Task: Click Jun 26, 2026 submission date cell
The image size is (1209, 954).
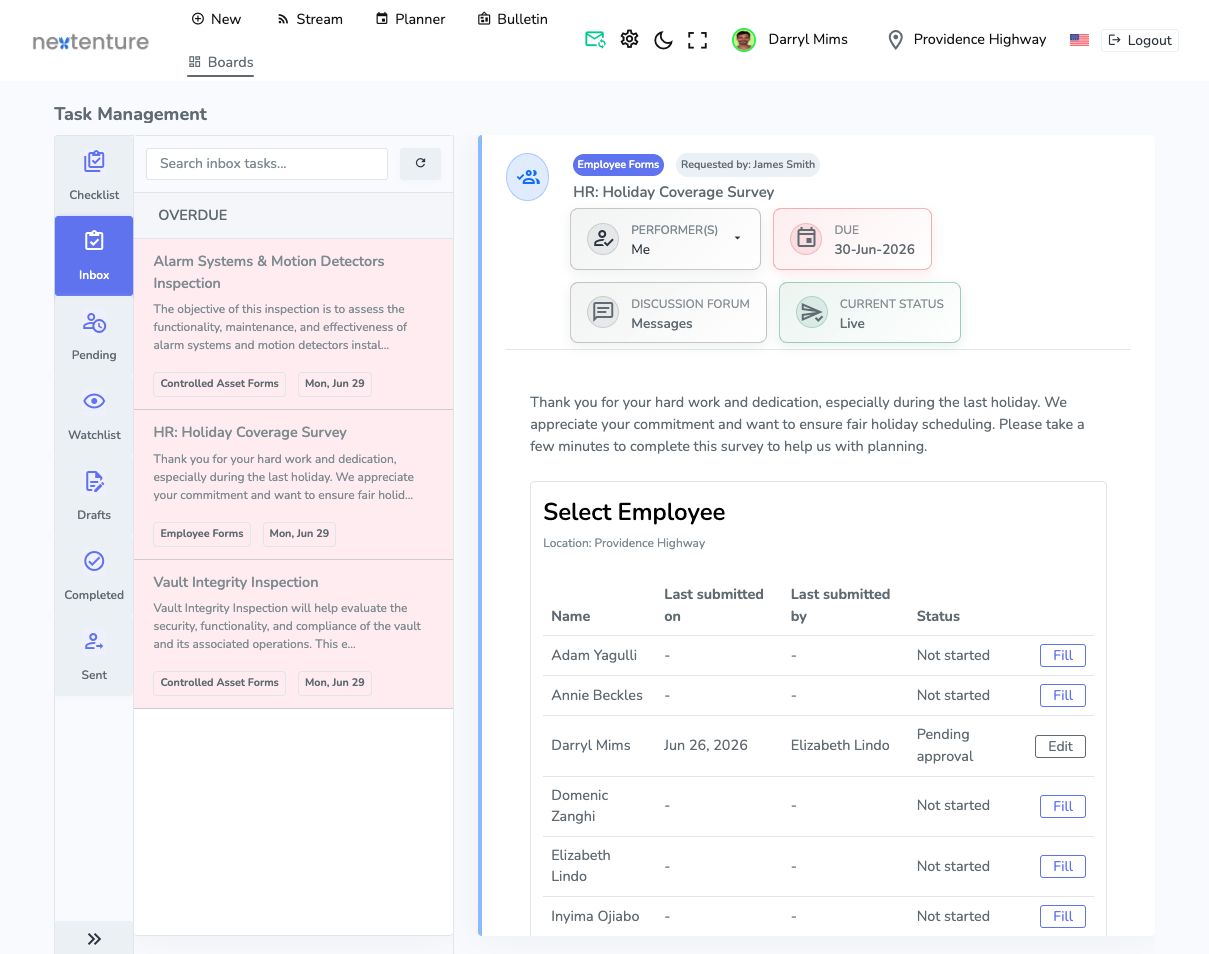Action: tap(706, 745)
